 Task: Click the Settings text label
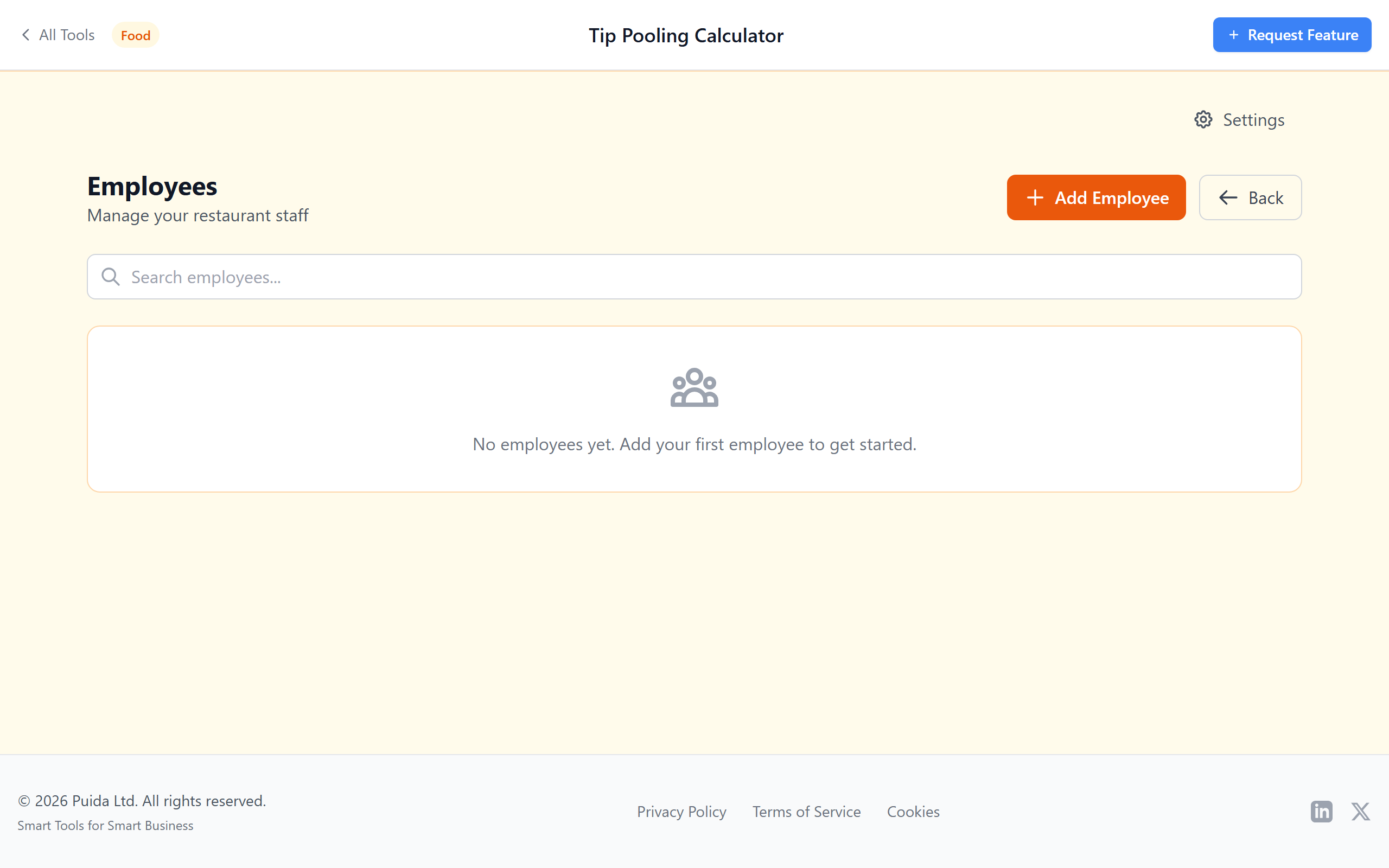pyautogui.click(x=1253, y=119)
